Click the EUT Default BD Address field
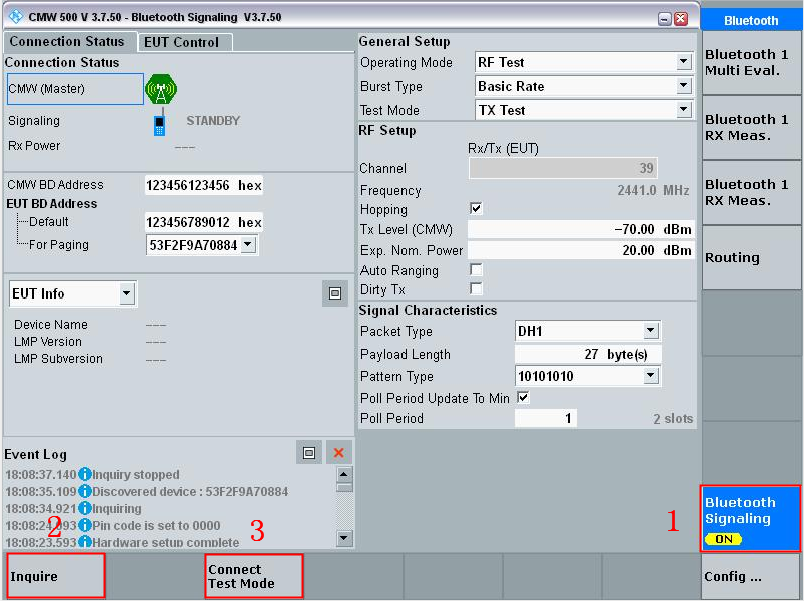The width and height of the screenshot is (804, 601). click(204, 222)
